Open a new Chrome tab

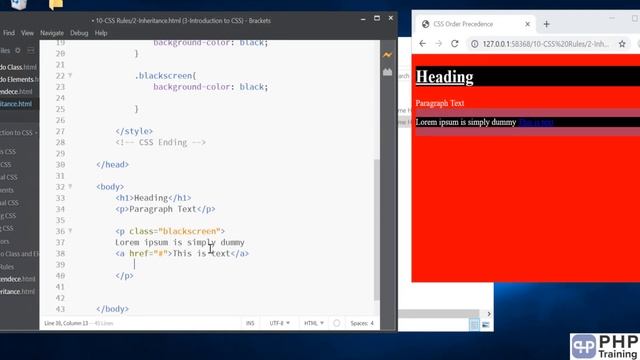coord(547,24)
